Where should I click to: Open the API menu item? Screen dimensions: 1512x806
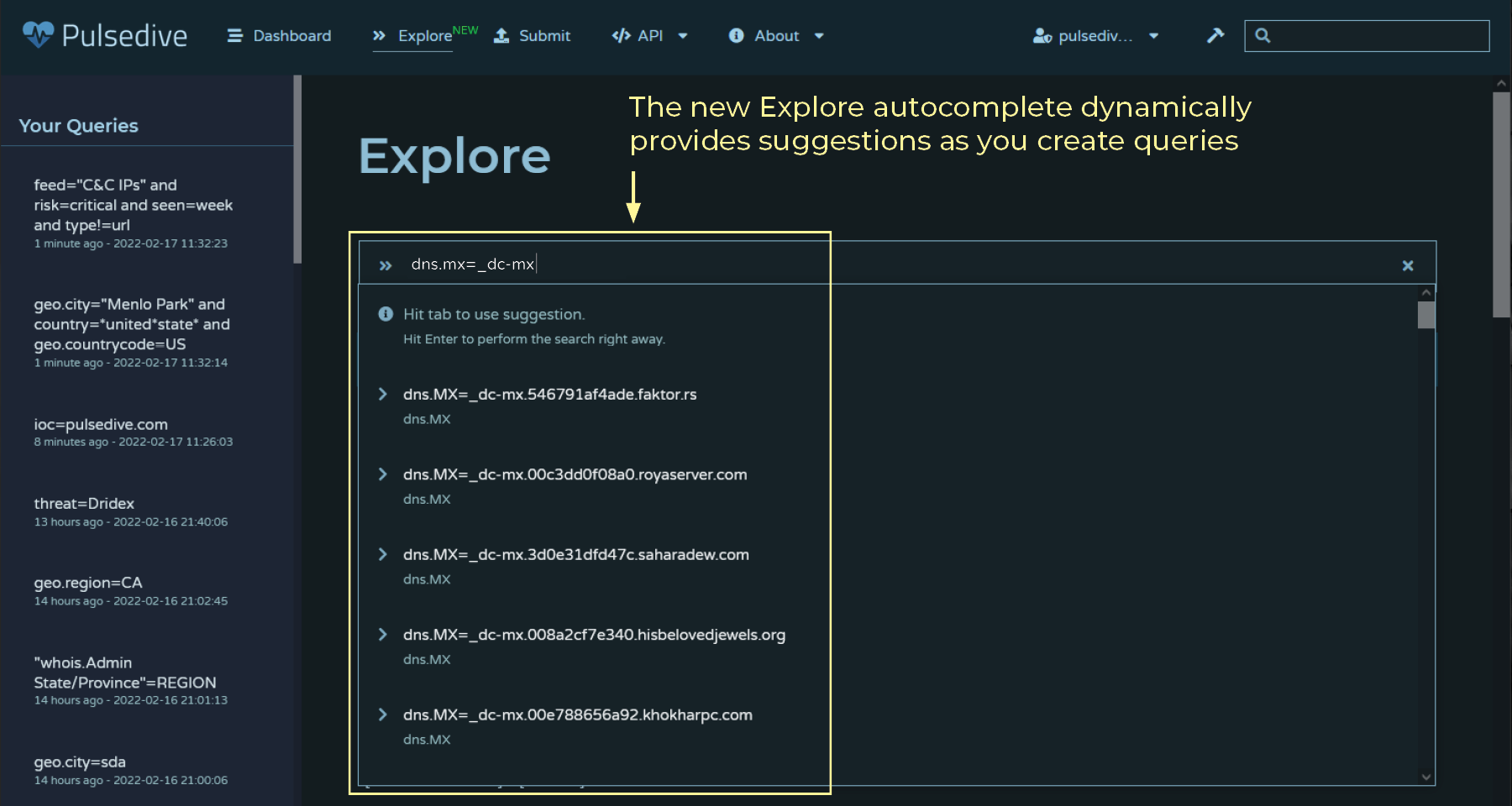click(x=650, y=35)
